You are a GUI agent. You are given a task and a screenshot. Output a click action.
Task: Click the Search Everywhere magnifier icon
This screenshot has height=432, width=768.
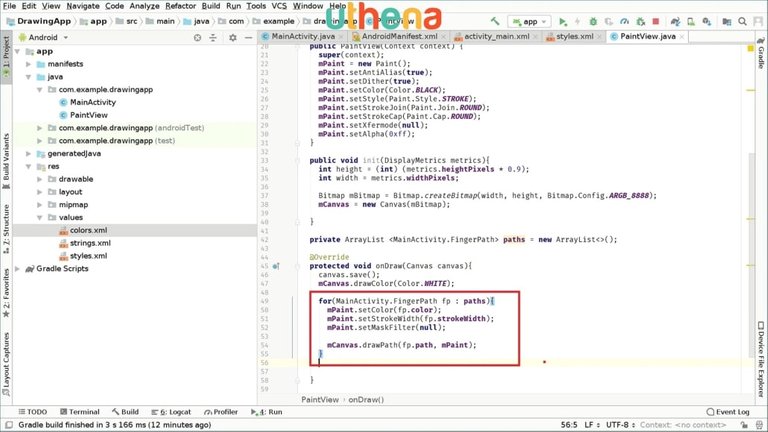click(743, 20)
